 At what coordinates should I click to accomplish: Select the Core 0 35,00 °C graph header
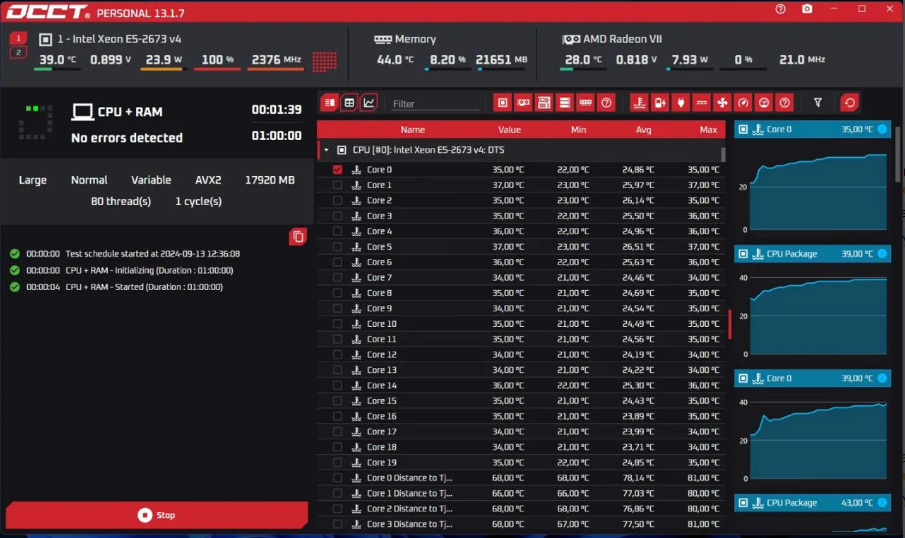(x=812, y=129)
